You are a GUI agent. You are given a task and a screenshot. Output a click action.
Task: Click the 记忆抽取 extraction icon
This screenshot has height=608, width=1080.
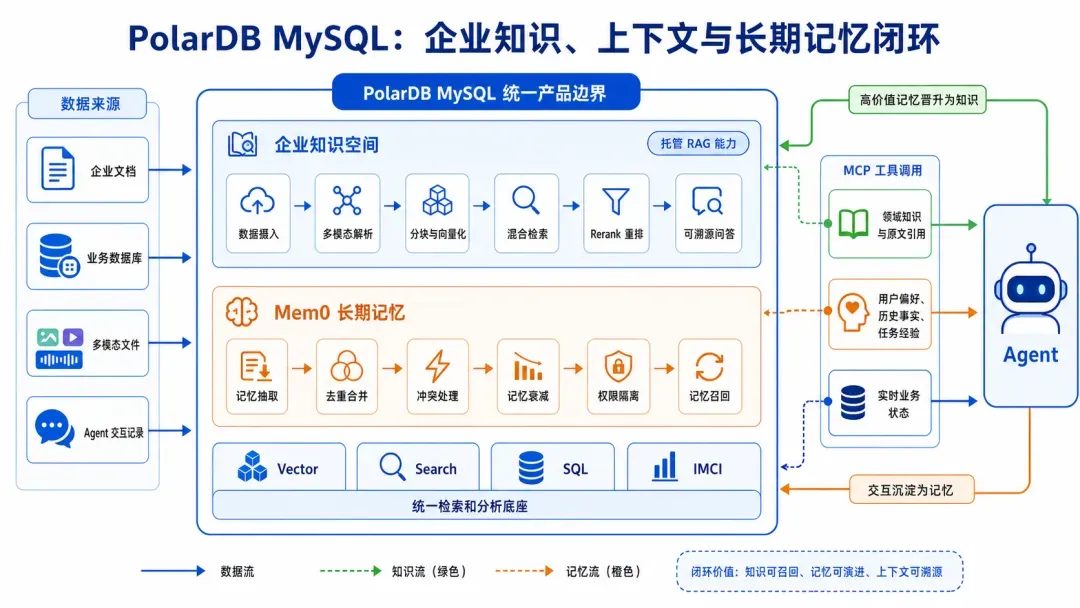(x=256, y=366)
